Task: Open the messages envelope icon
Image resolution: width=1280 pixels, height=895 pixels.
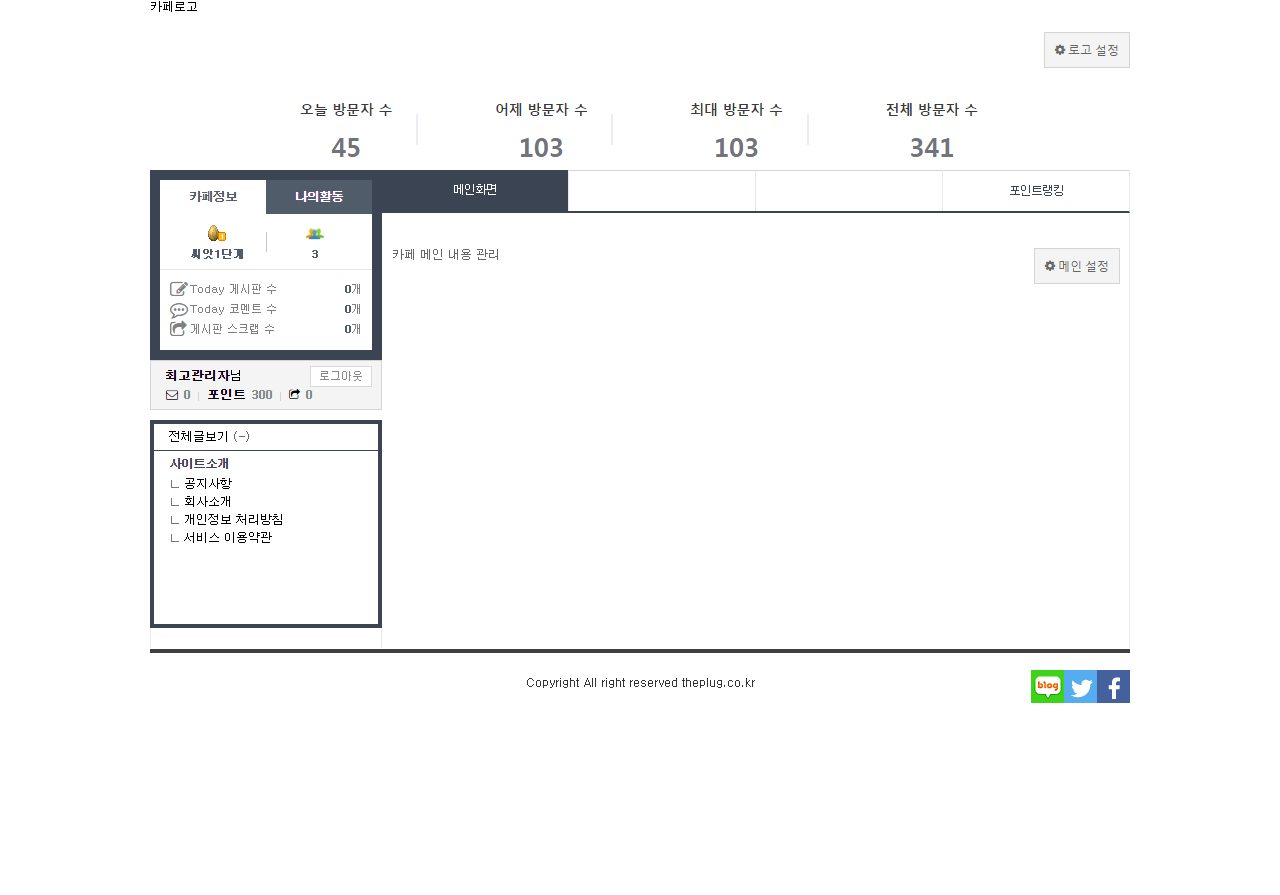Action: [x=172, y=395]
